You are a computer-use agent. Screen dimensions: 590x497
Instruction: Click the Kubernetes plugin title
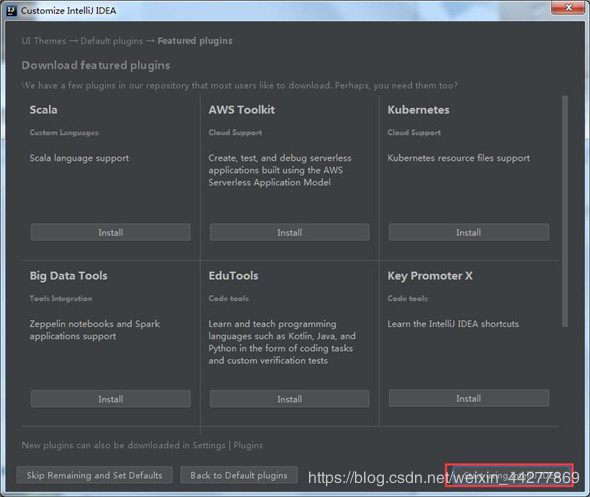point(418,110)
